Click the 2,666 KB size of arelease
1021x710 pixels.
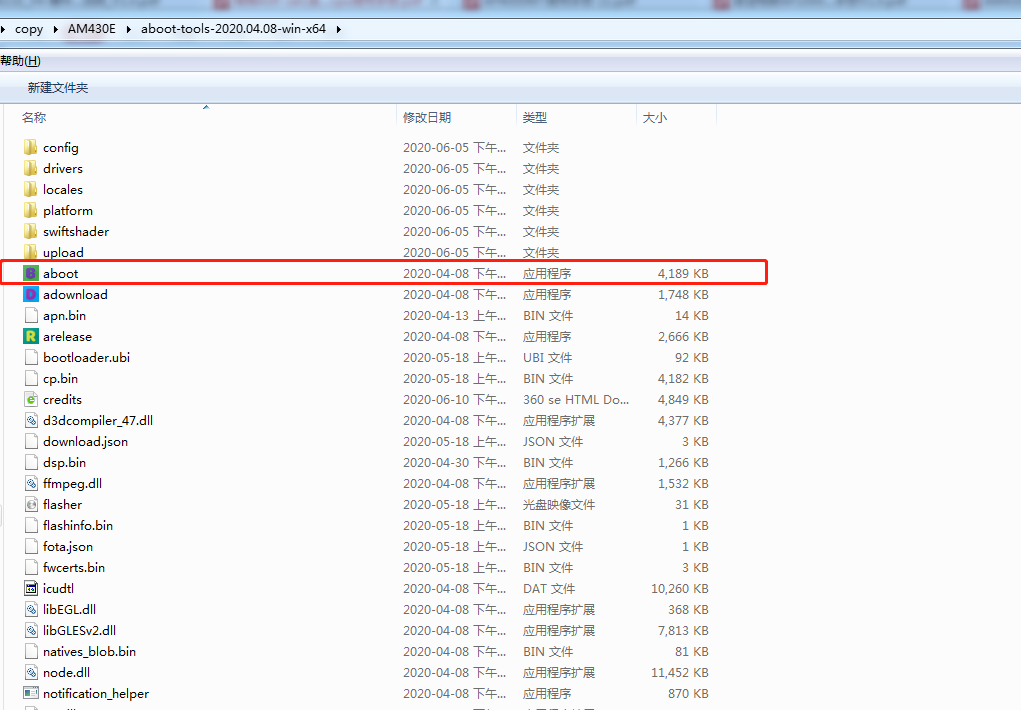683,337
